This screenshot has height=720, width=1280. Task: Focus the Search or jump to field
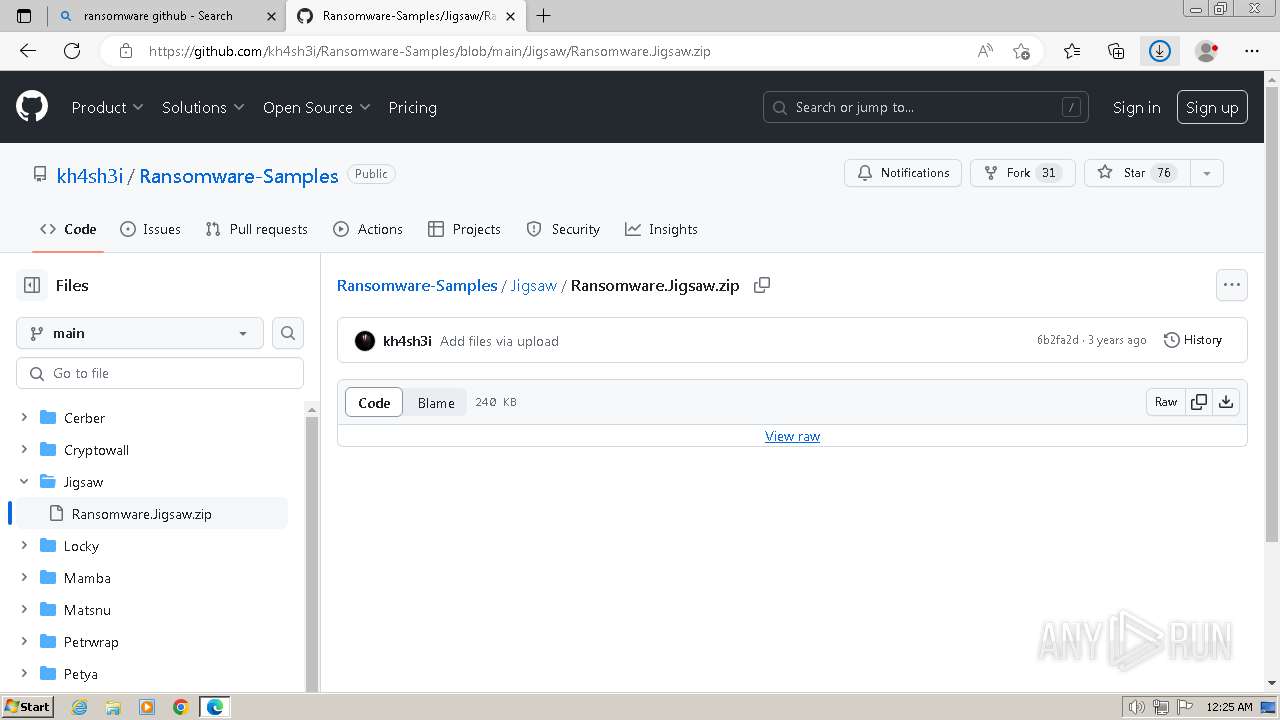pyautogui.click(x=926, y=107)
